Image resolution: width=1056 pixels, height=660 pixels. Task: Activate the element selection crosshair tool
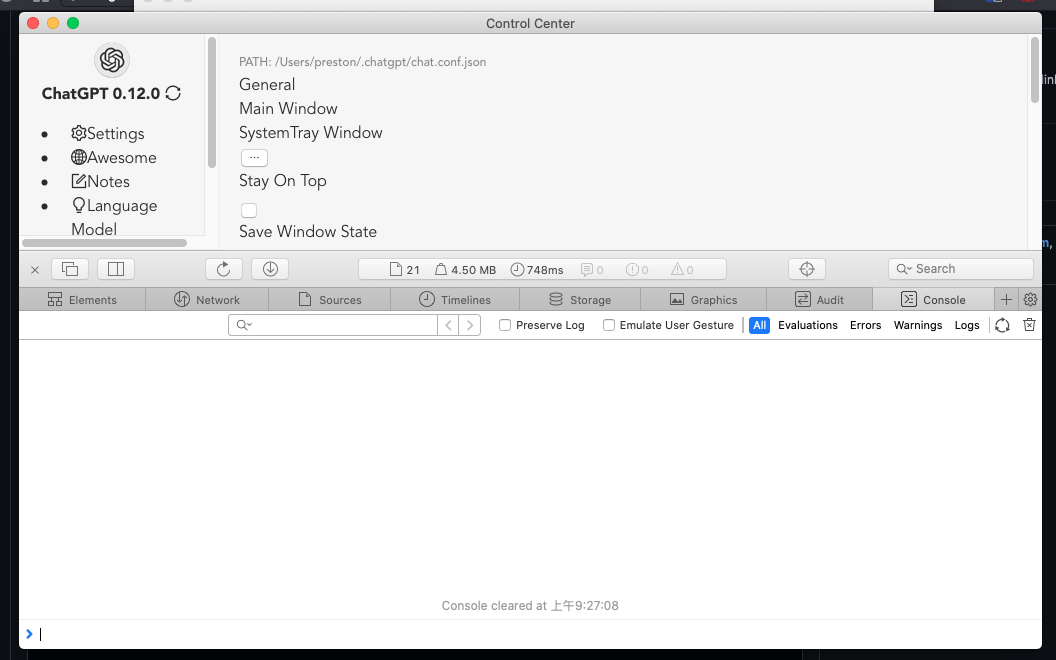[806, 268]
